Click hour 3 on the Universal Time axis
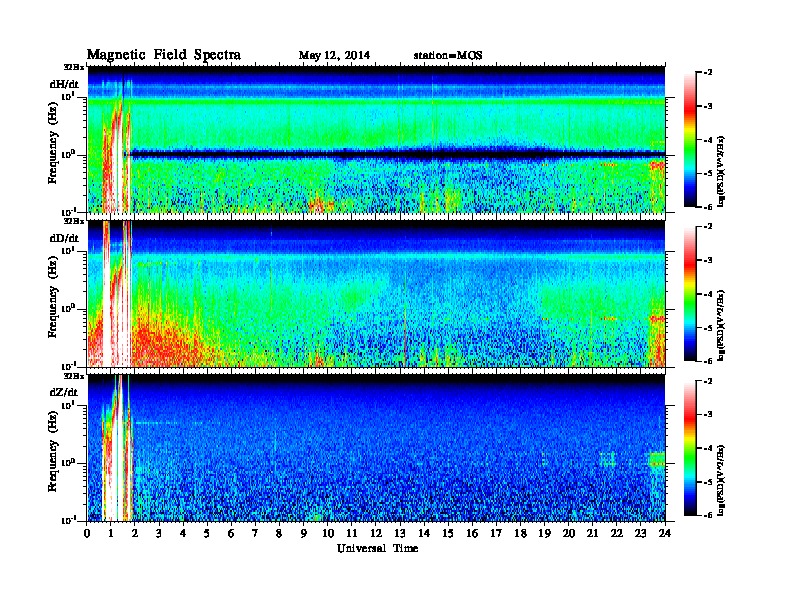 click(x=160, y=533)
